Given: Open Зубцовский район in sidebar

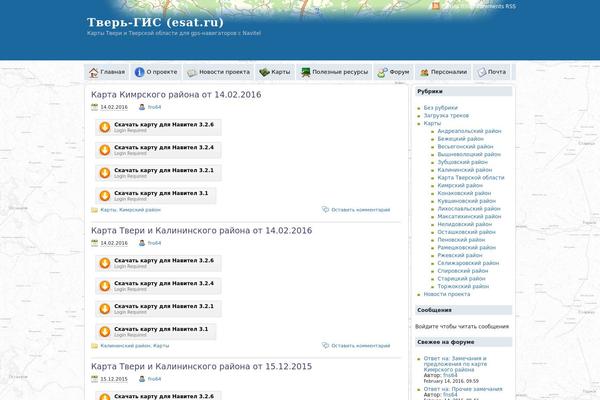Looking at the screenshot, I should [463, 162].
